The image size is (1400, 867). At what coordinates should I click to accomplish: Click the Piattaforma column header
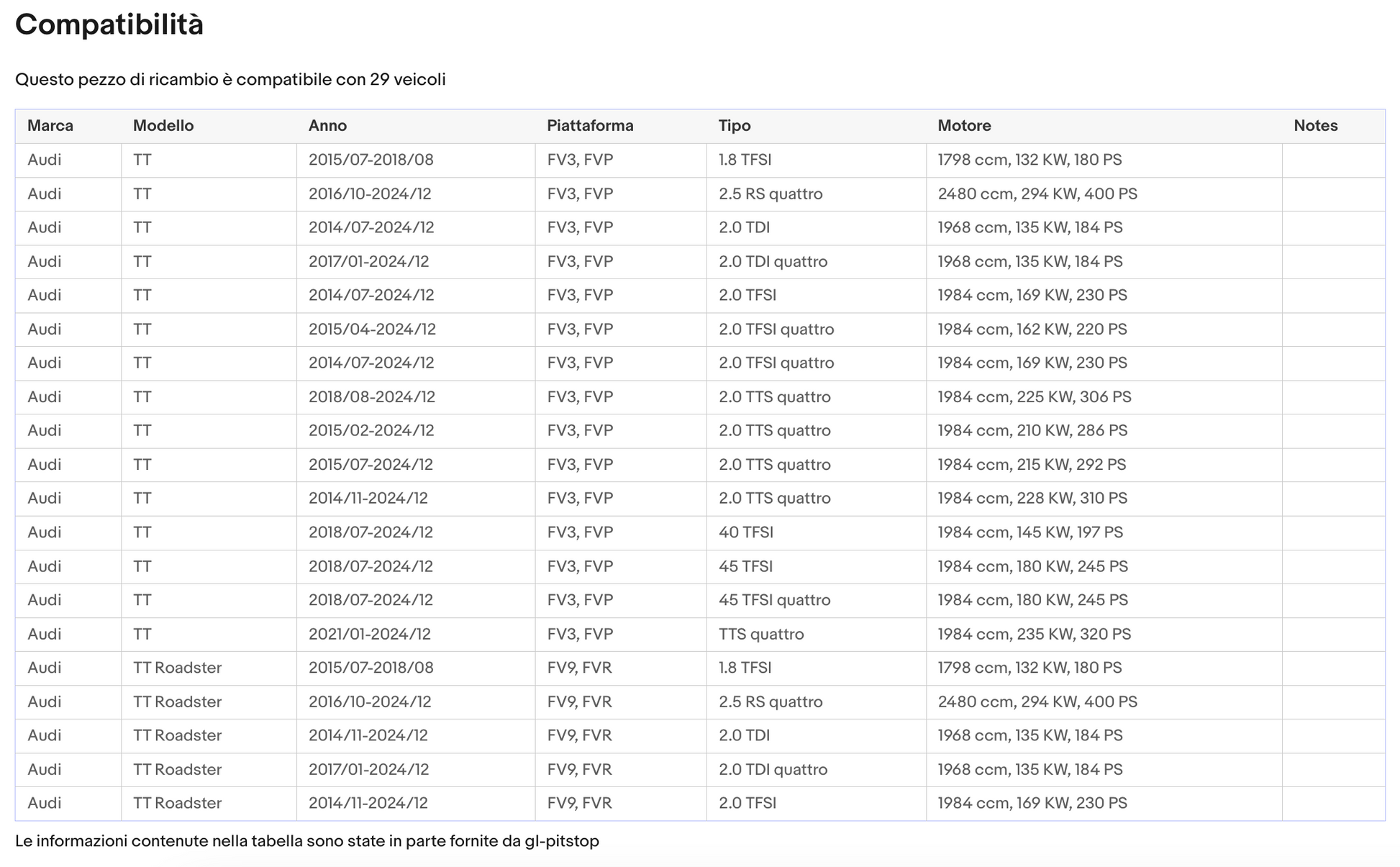tap(590, 126)
